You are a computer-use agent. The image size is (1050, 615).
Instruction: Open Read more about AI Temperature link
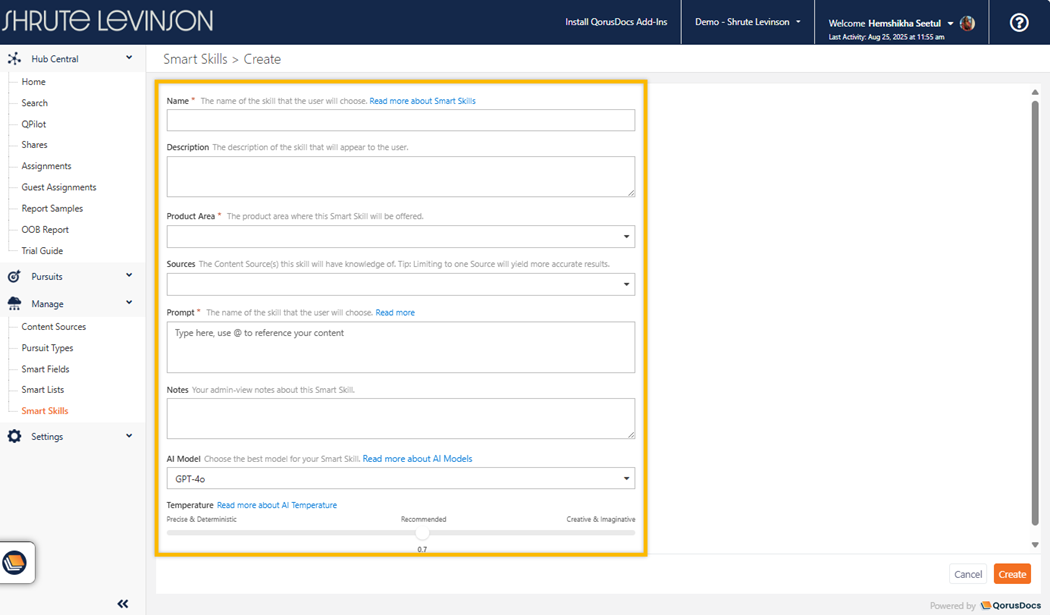(x=276, y=505)
